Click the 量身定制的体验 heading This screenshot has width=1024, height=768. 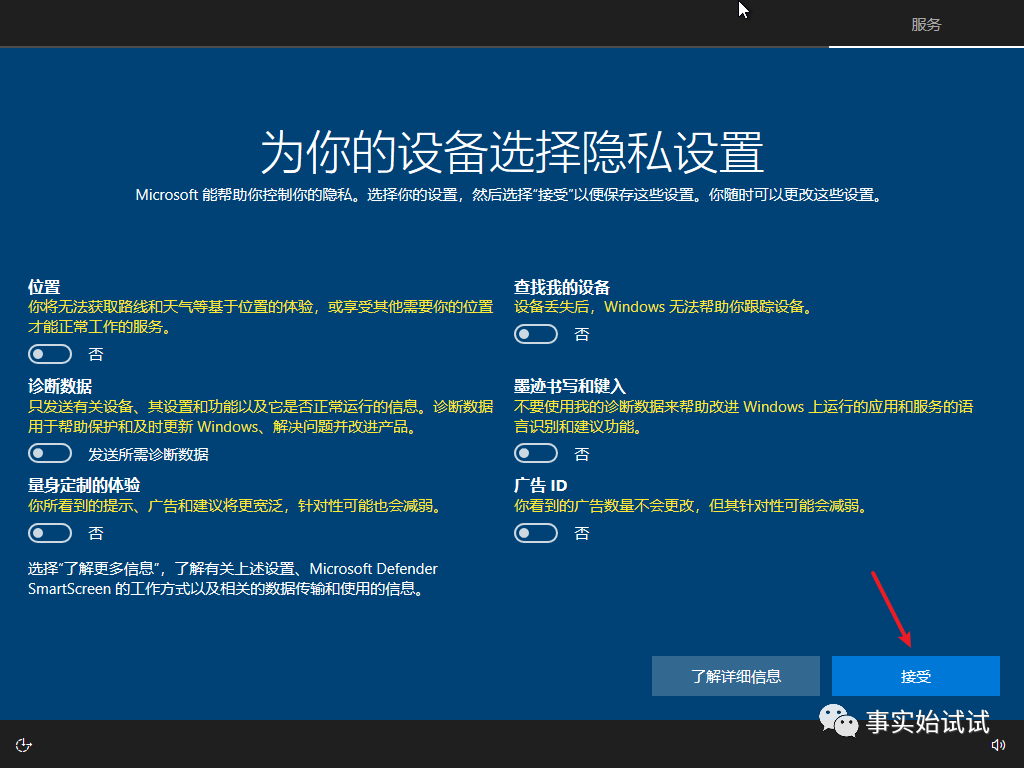(84, 485)
